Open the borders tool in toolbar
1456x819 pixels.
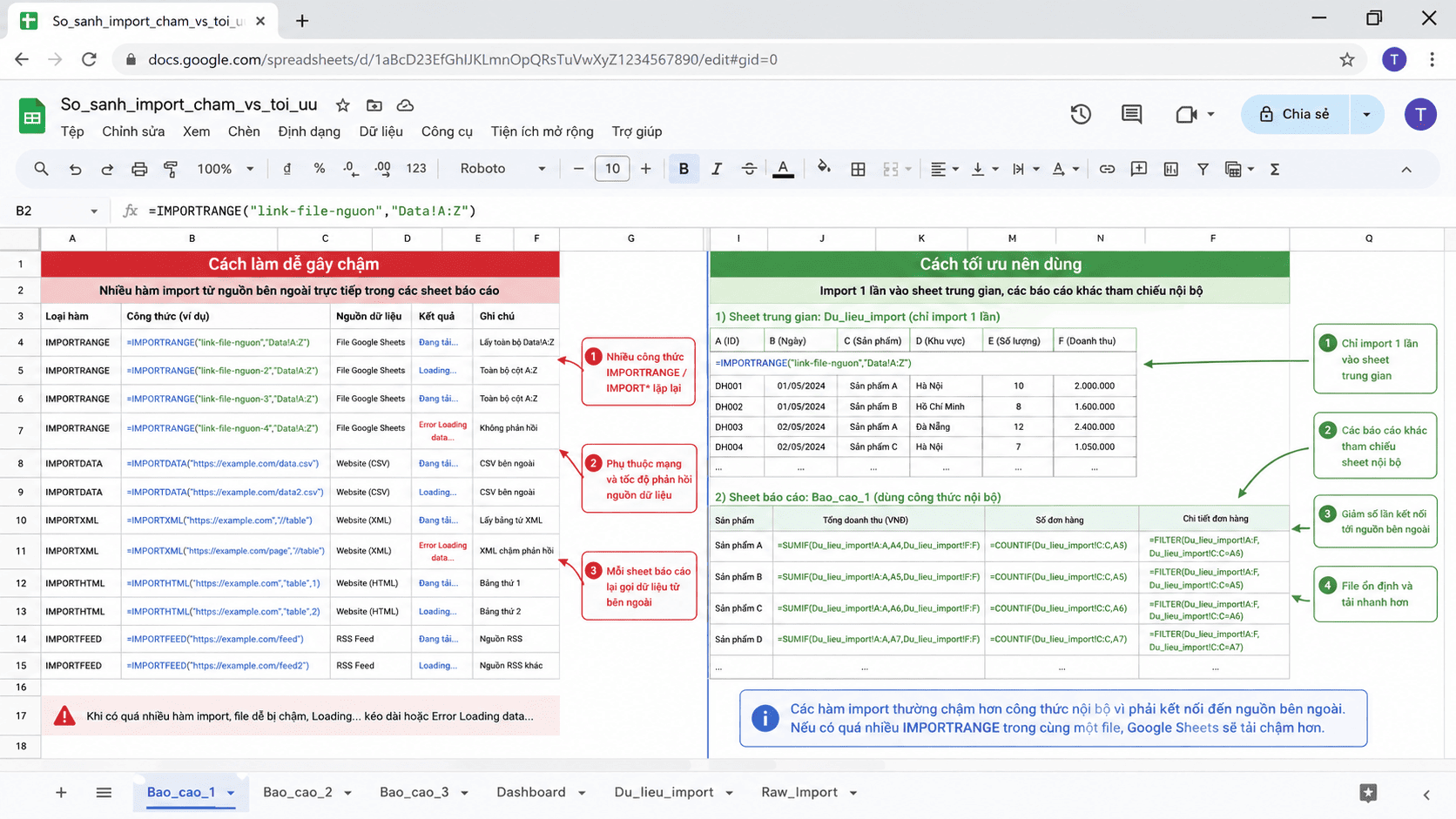tap(858, 169)
